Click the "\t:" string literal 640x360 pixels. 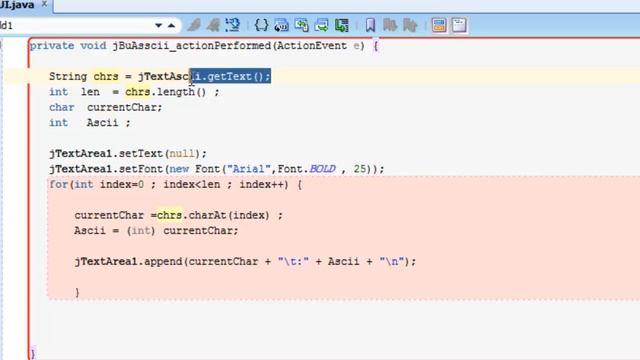point(293,261)
